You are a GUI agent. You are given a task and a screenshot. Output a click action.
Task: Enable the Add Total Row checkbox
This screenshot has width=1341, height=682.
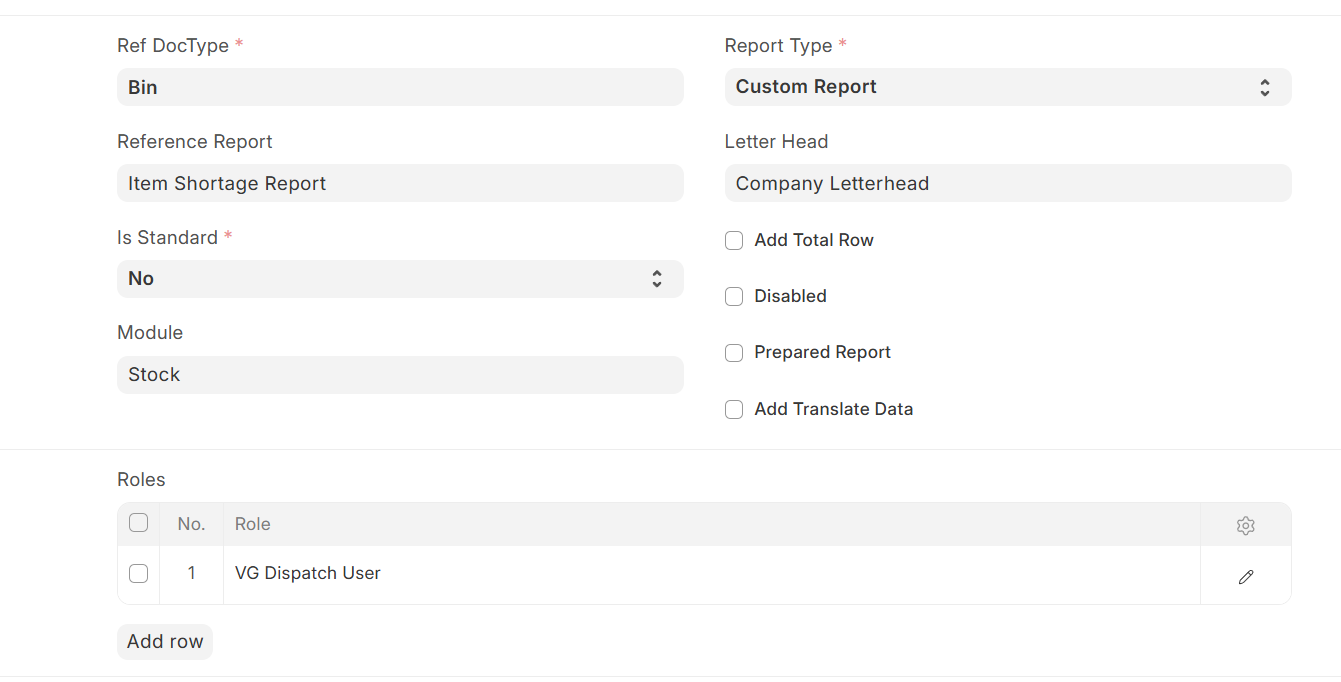(734, 241)
